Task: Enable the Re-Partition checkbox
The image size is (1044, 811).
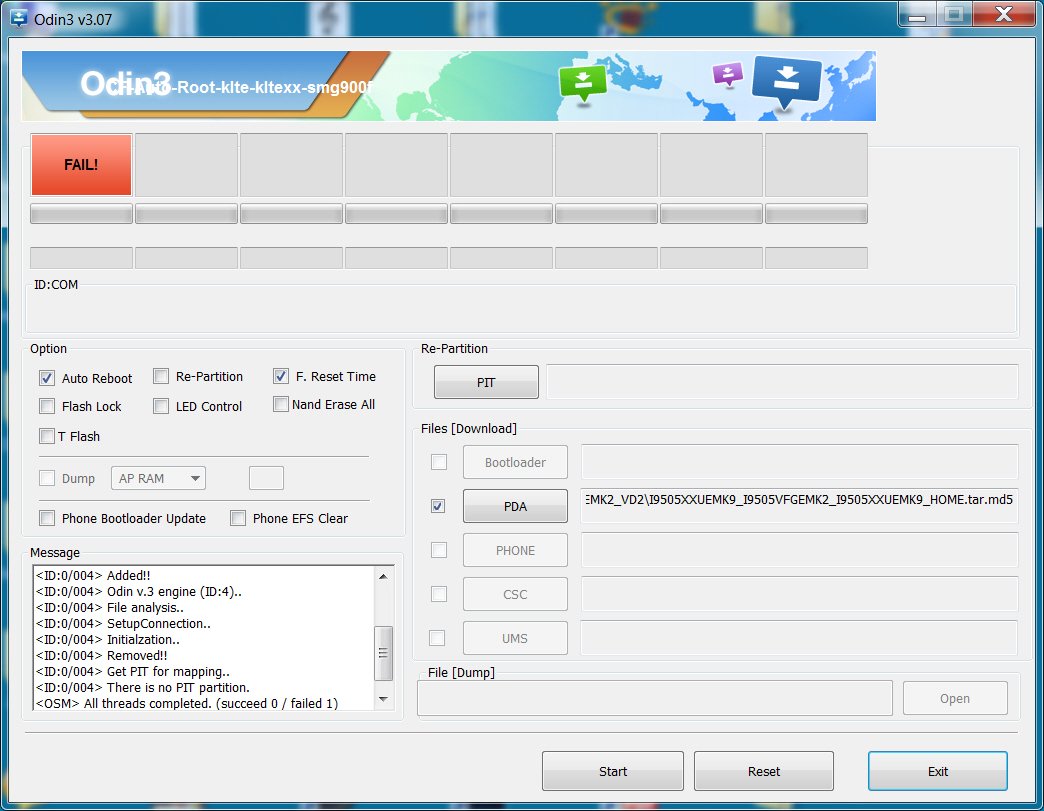Action: click(161, 377)
